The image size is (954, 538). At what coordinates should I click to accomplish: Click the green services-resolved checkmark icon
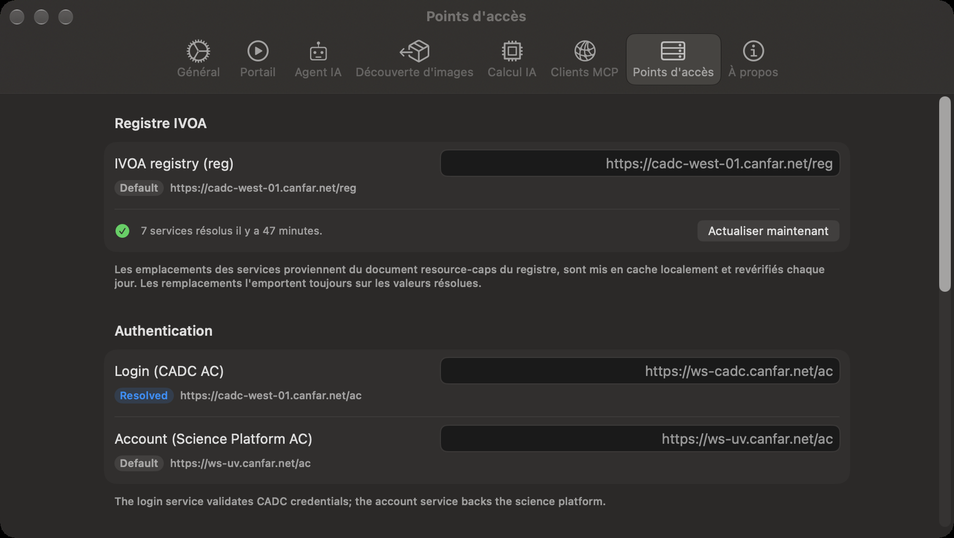coord(122,231)
